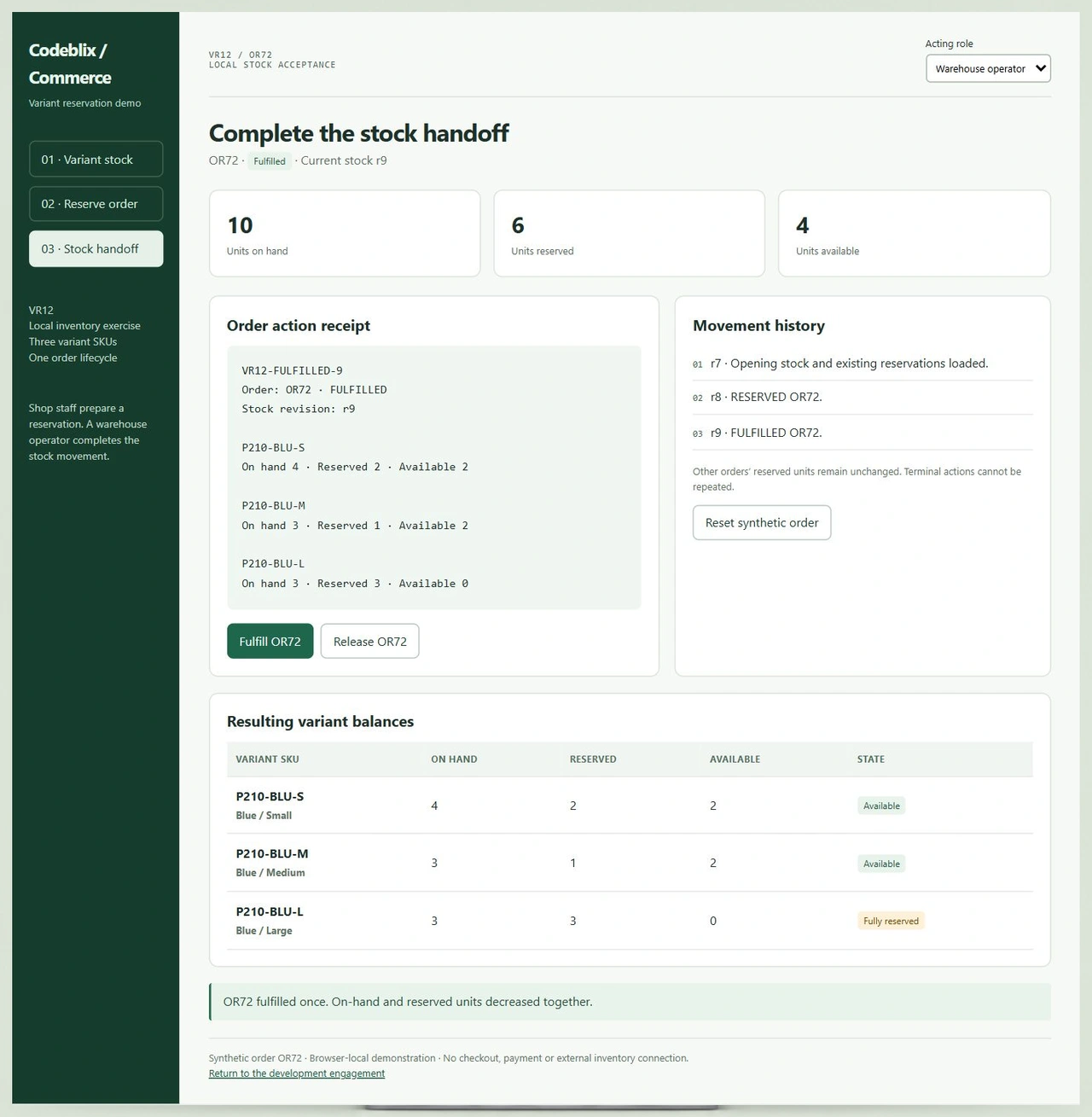Click the AVAILABLE column header

click(x=735, y=759)
